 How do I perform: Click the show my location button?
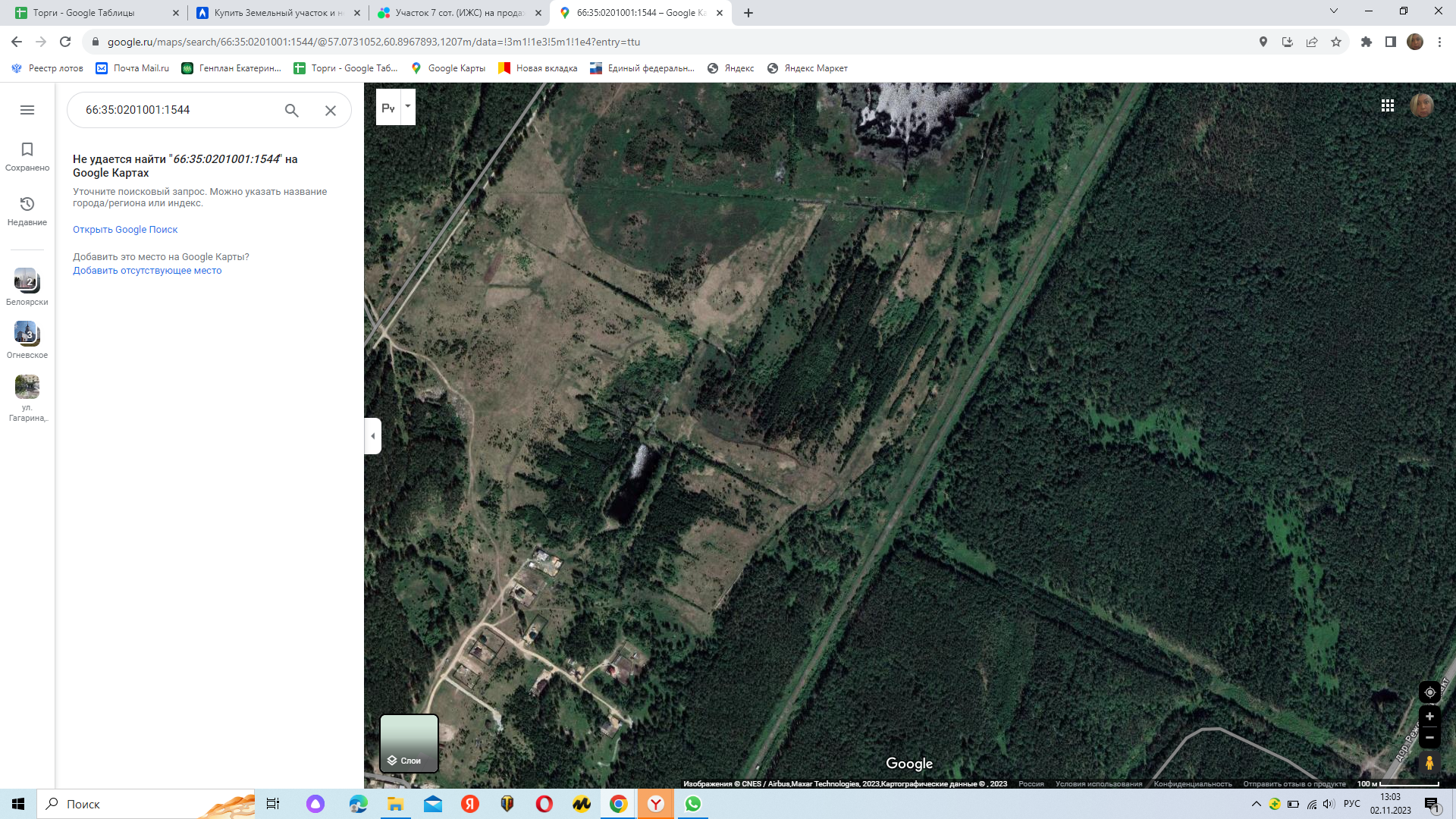point(1429,692)
